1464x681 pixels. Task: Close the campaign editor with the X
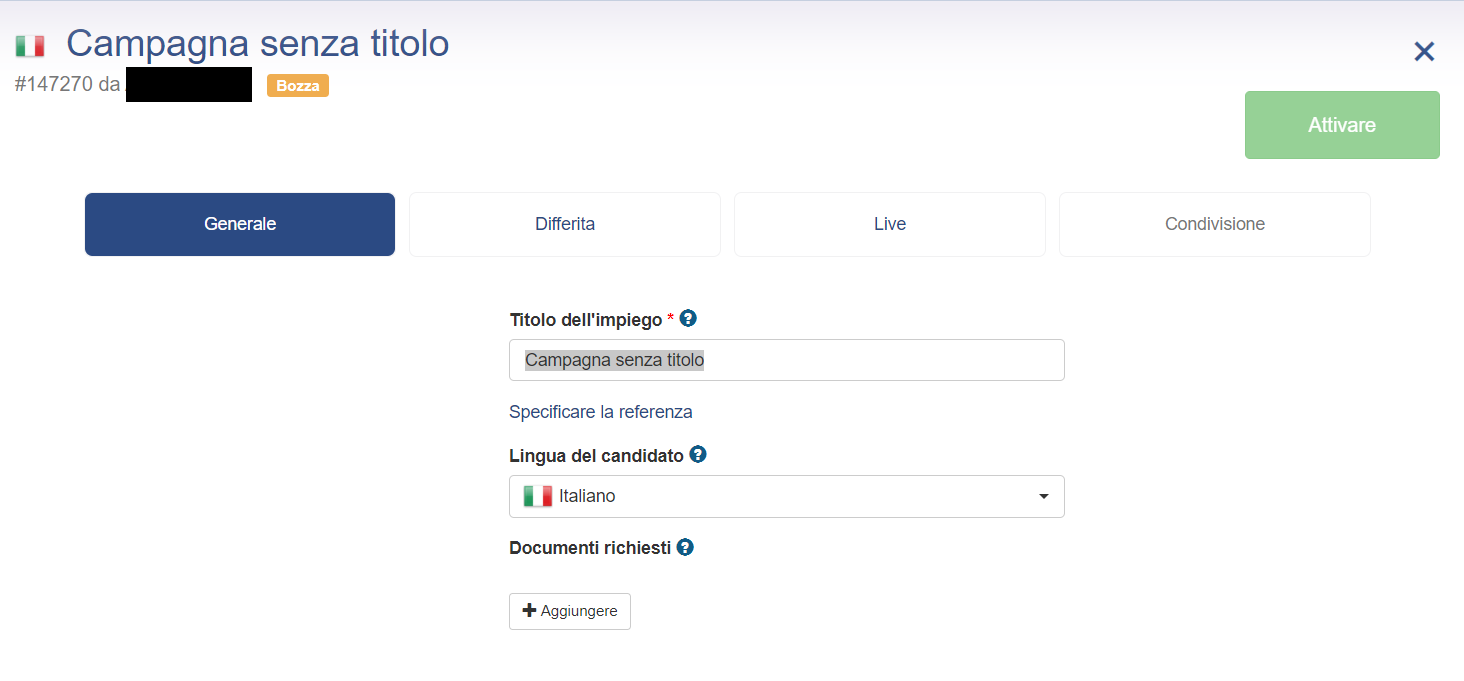(x=1424, y=52)
